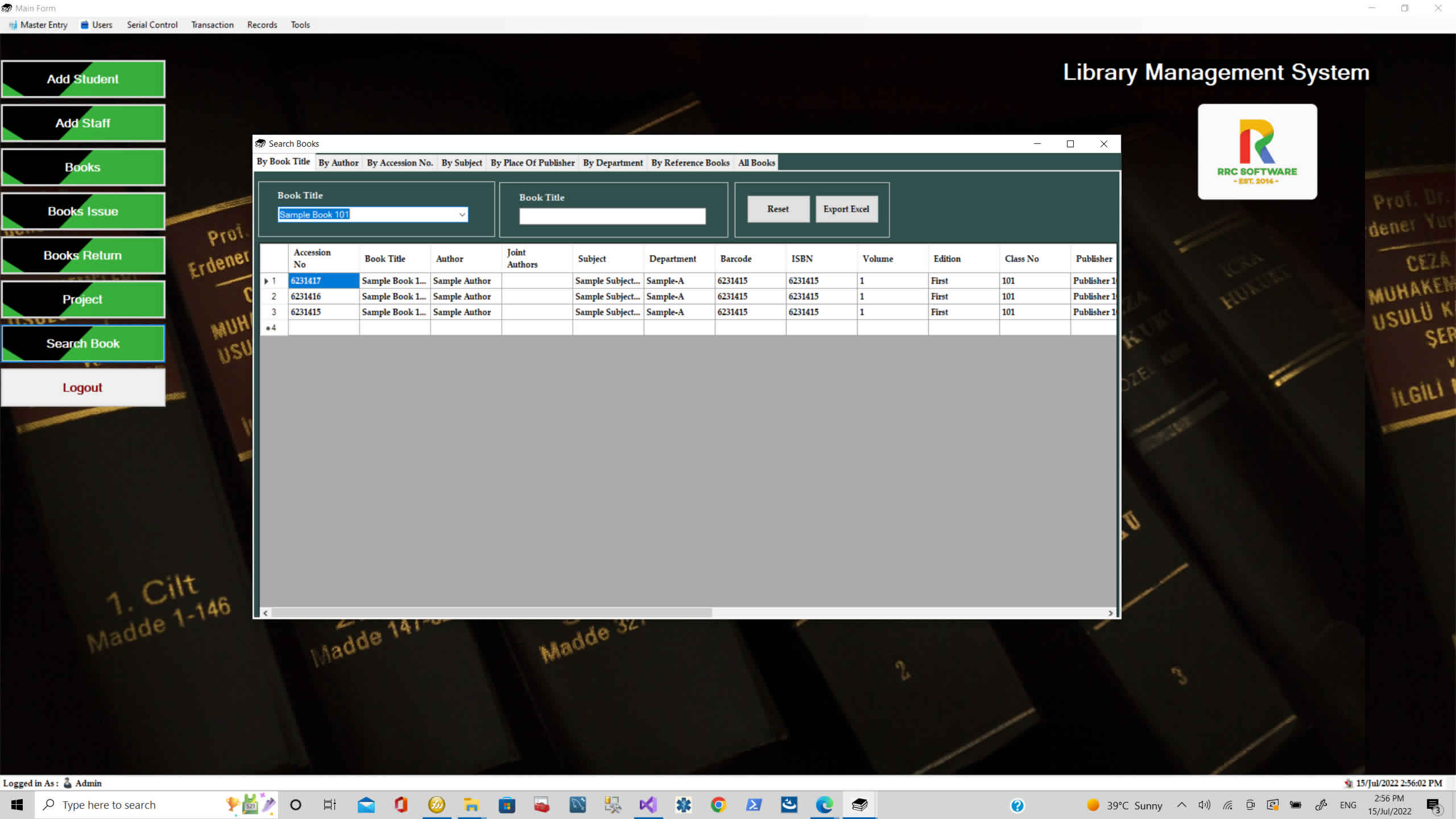Open the Transaction menu
The width and height of the screenshot is (1456, 819).
tap(212, 24)
